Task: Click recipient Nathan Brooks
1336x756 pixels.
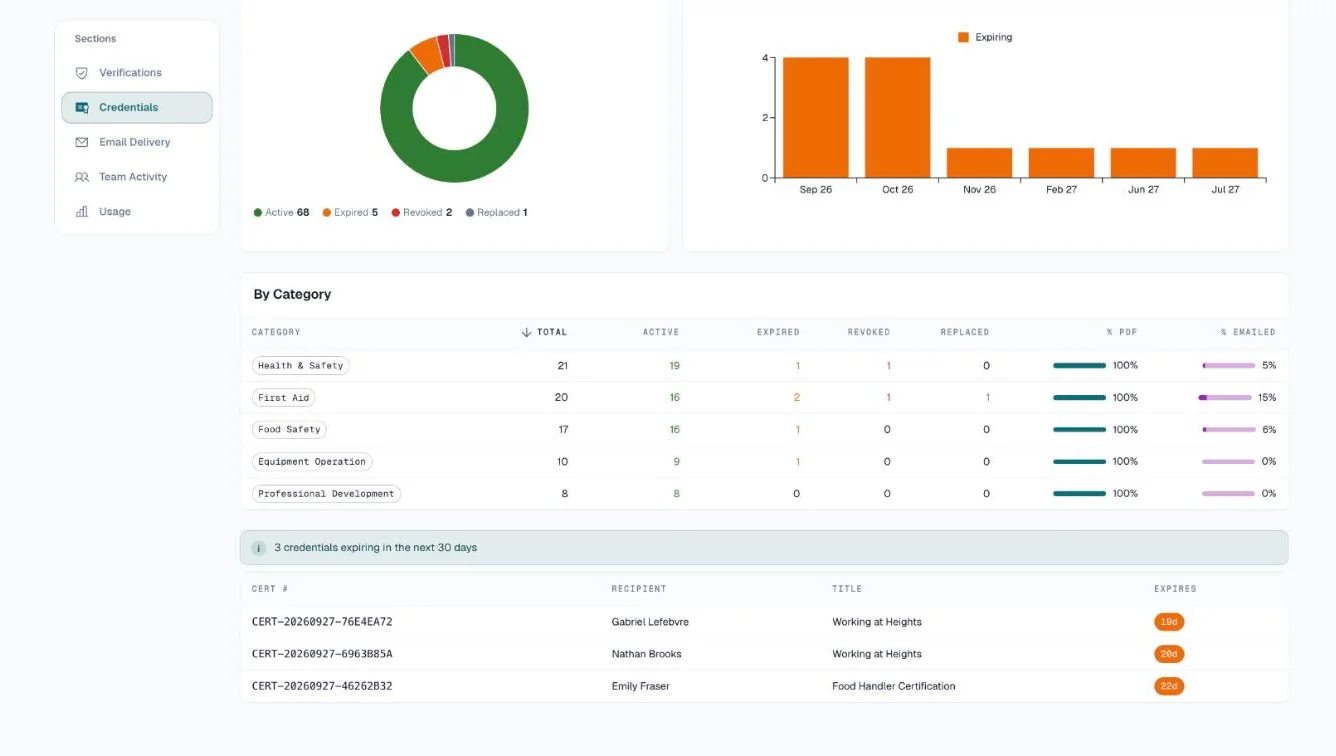Action: [647, 654]
